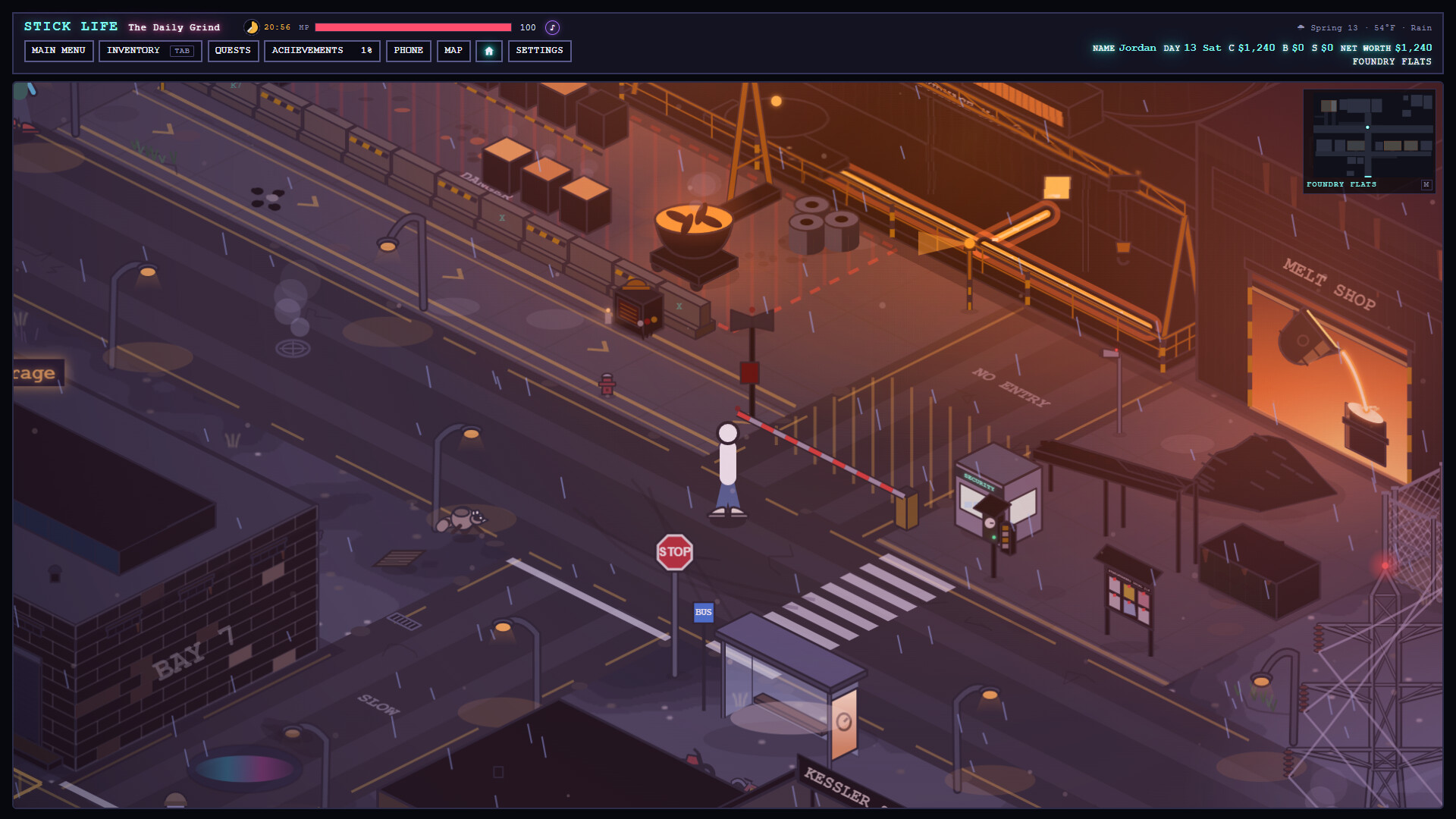
Task: Click the minimap M key icon
Action: (1426, 184)
